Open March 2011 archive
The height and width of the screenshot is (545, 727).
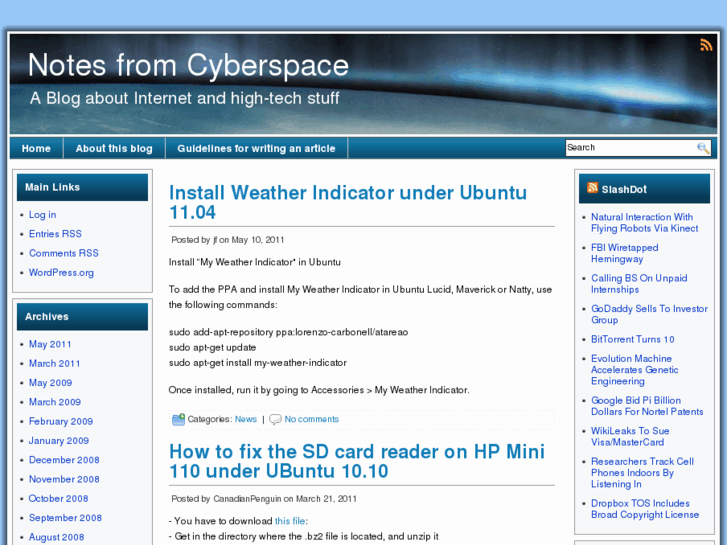pos(54,364)
